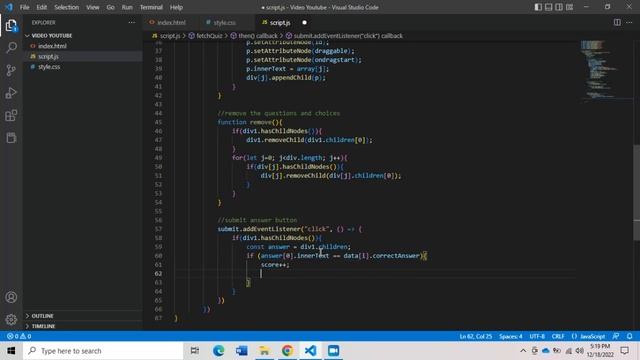Image resolution: width=640 pixels, height=360 pixels.
Task: Select the script.js editor tab
Action: (x=280, y=22)
